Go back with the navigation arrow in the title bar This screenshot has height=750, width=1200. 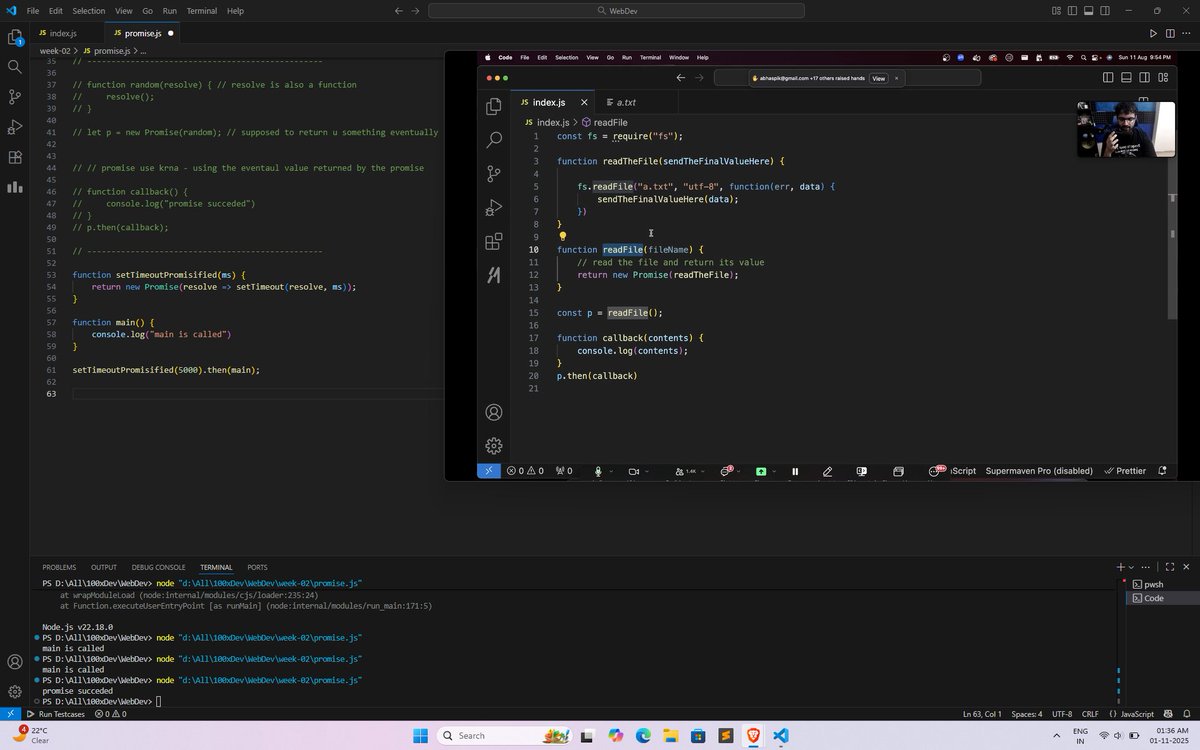point(399,10)
